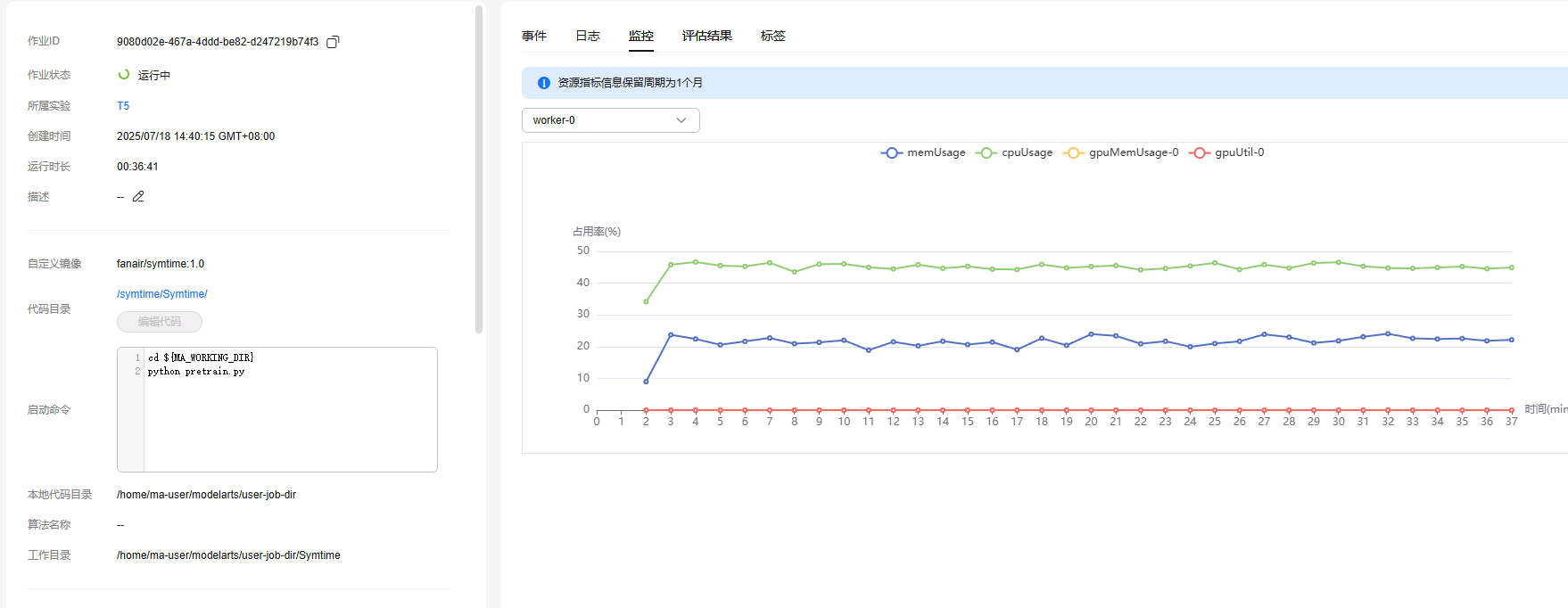Viewport: 1568px width, 608px height.
Task: Click the chevron arrow of the worker dropdown
Action: [x=681, y=120]
